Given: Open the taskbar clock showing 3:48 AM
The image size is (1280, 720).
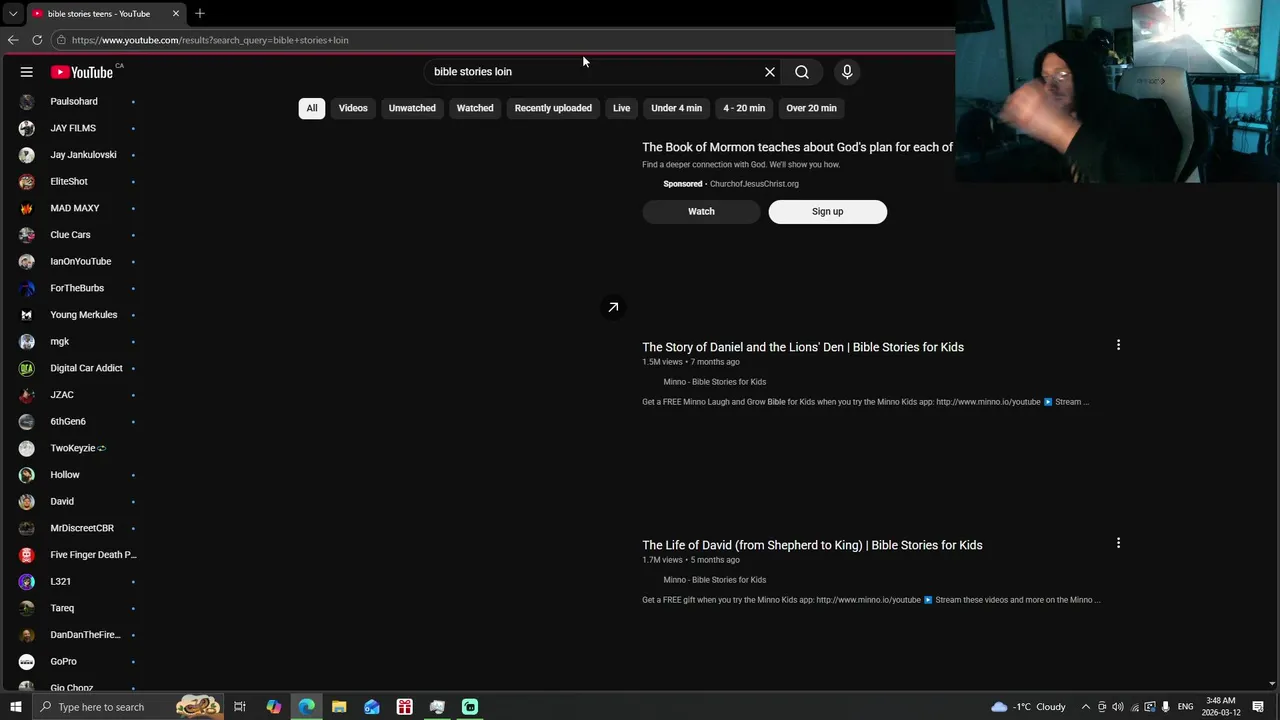Looking at the screenshot, I should pos(1221,707).
